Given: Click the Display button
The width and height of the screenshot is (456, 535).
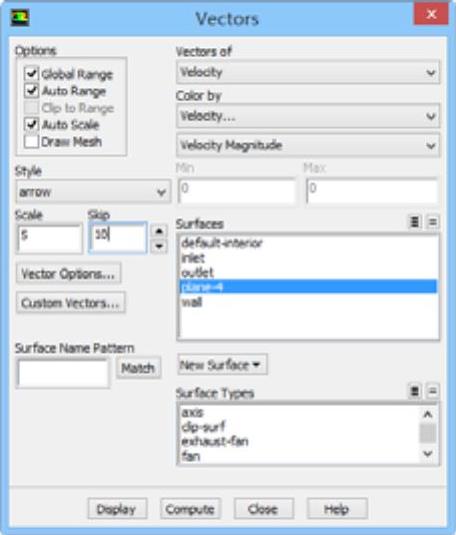Looking at the screenshot, I should pyautogui.click(x=117, y=509).
